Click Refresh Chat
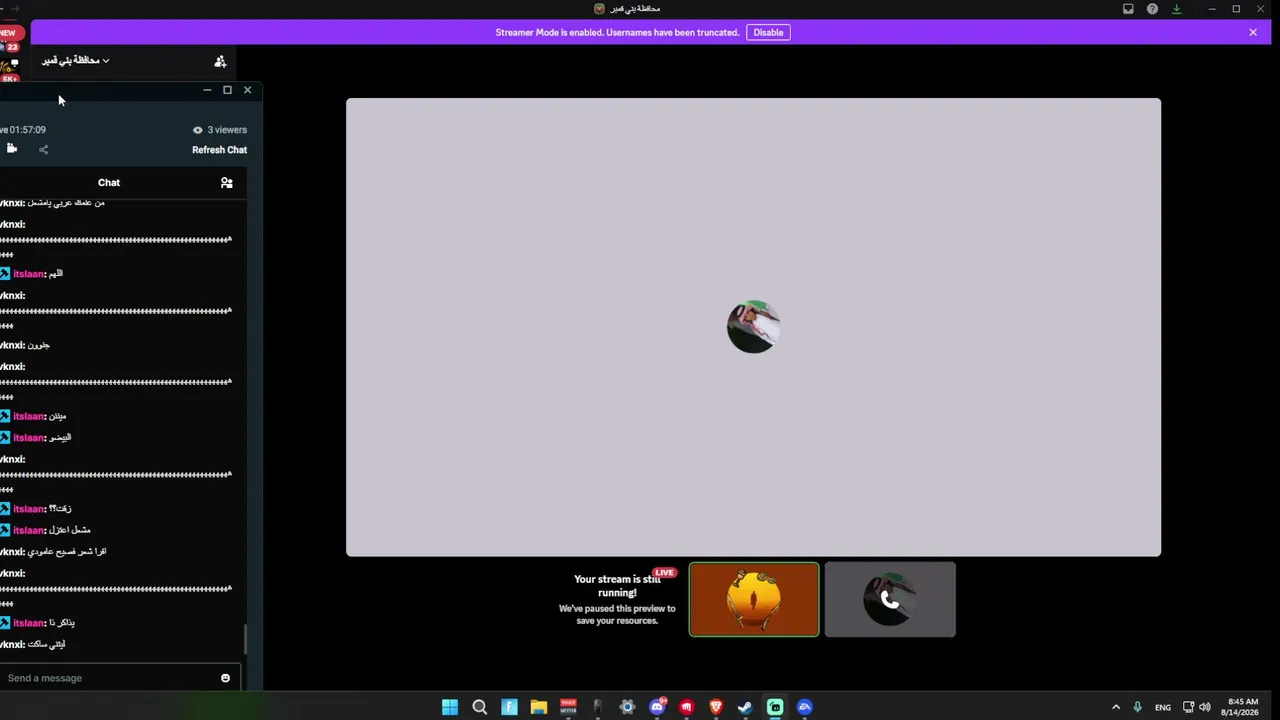Image resolution: width=1280 pixels, height=720 pixels. (x=219, y=150)
